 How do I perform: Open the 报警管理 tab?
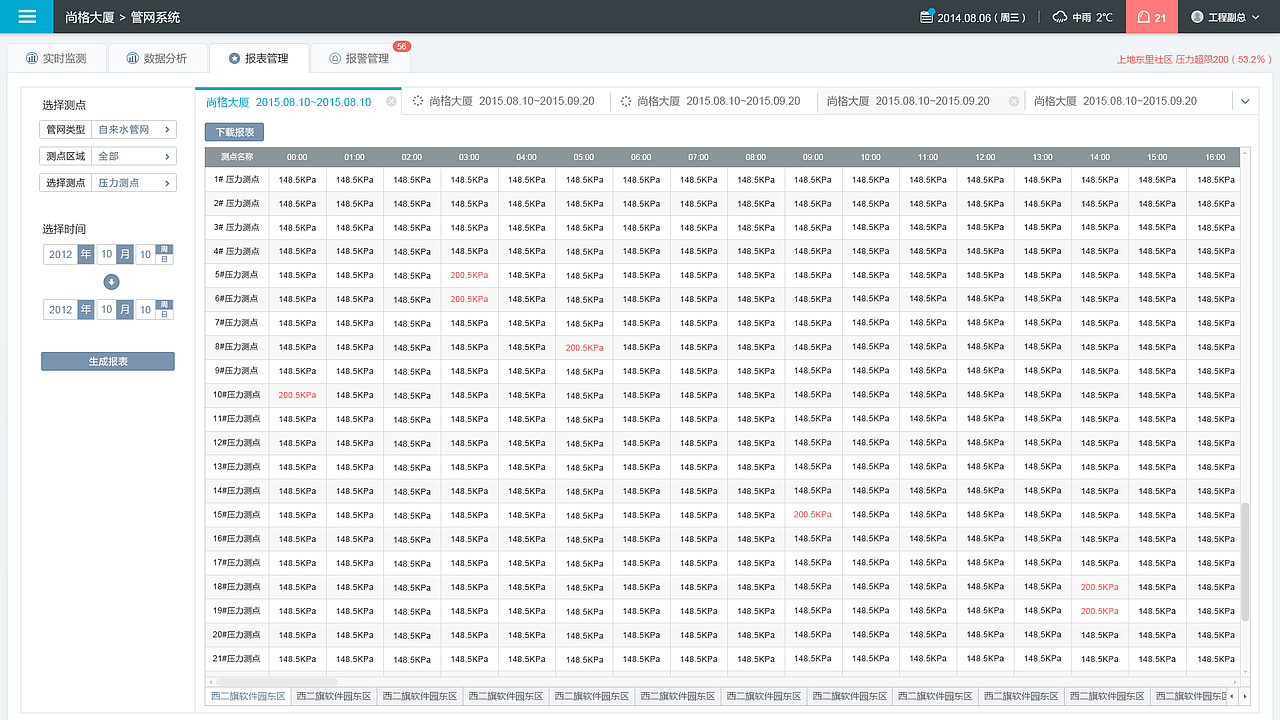pyautogui.click(x=360, y=59)
